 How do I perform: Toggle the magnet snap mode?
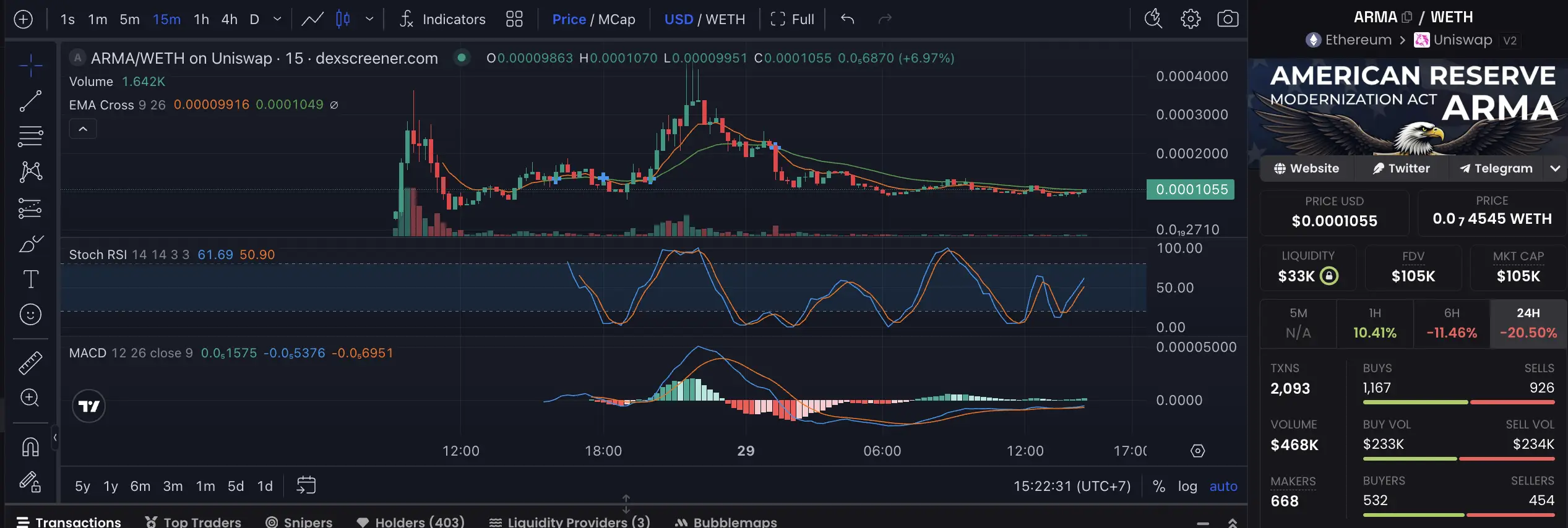30,446
